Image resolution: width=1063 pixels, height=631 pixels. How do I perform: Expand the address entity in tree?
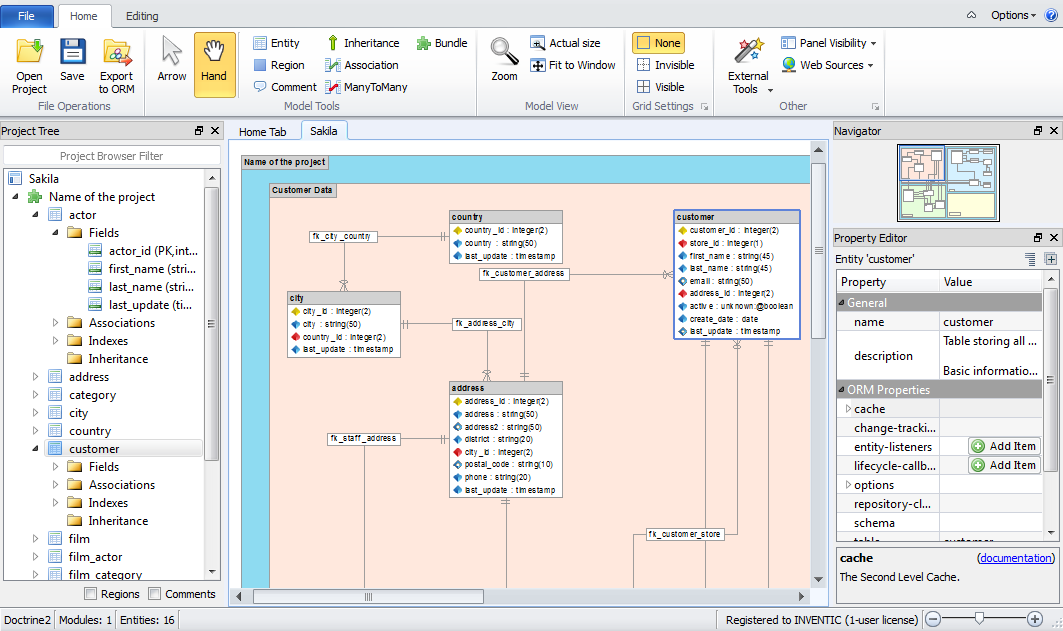click(36, 377)
